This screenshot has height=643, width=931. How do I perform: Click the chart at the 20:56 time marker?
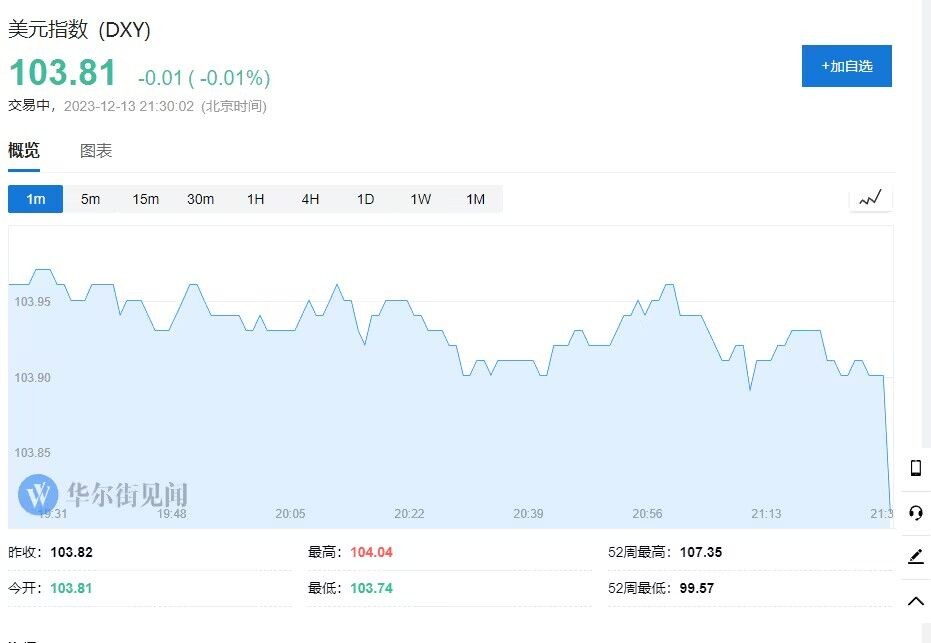[647, 513]
